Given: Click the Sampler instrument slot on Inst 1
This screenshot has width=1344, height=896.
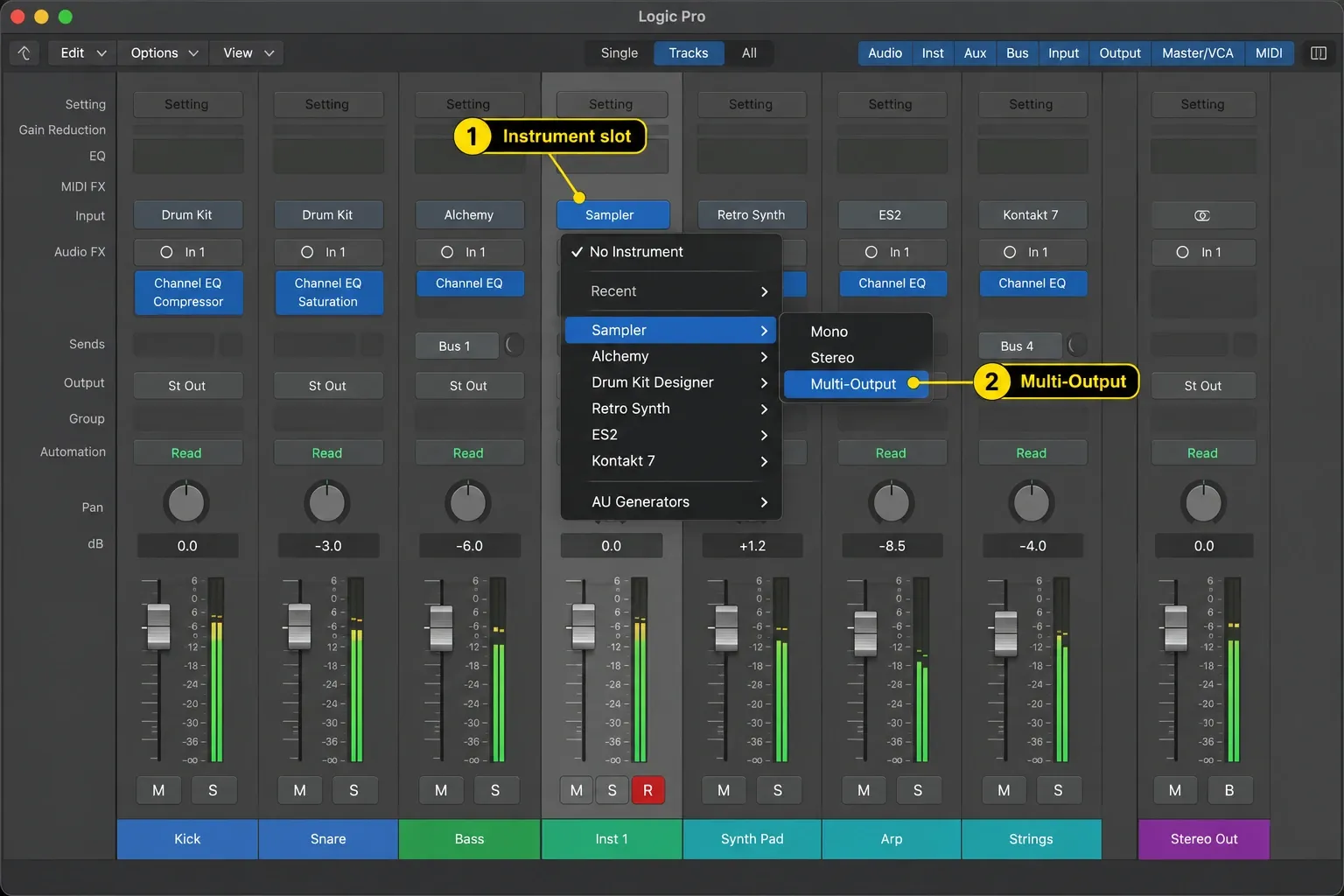Looking at the screenshot, I should click(612, 215).
